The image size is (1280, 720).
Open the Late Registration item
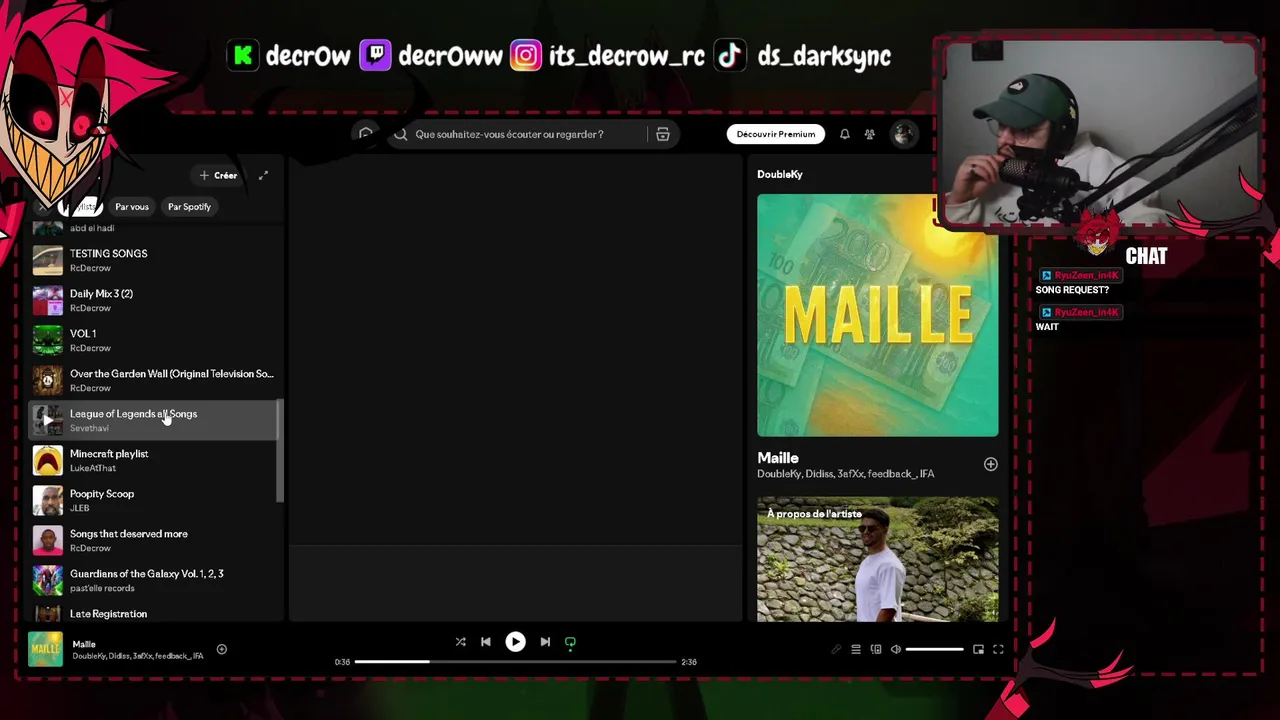click(x=153, y=612)
